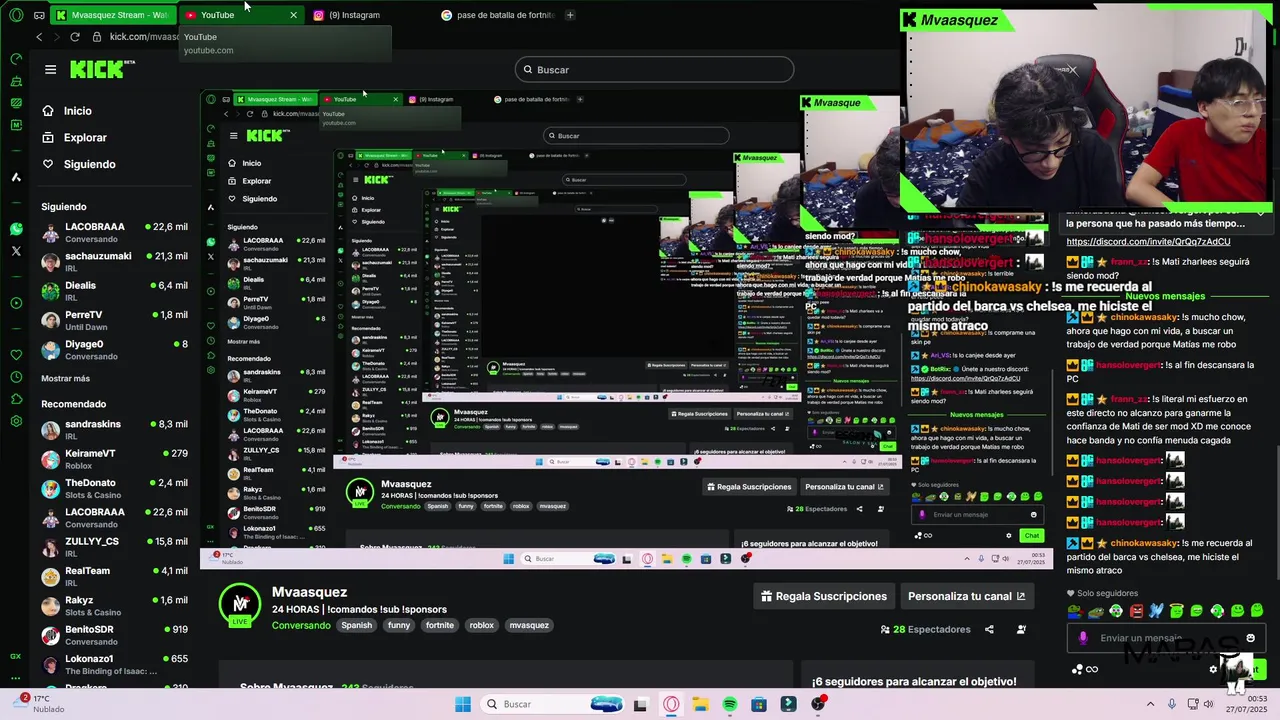Image resolution: width=1280 pixels, height=720 pixels.
Task: Click the user icon right of share icon
Action: pyautogui.click(x=1021, y=629)
